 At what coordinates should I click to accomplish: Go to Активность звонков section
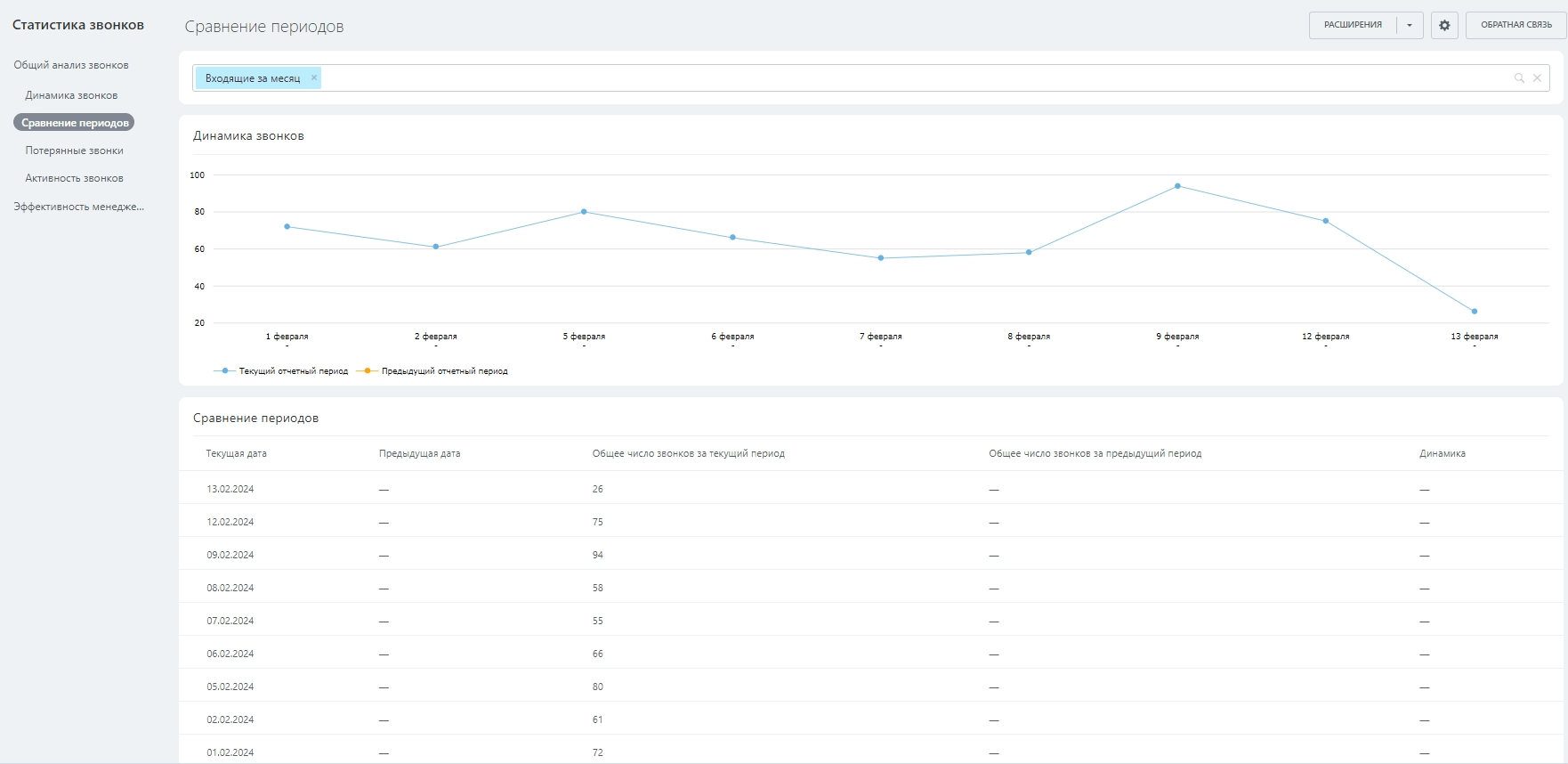tap(74, 178)
